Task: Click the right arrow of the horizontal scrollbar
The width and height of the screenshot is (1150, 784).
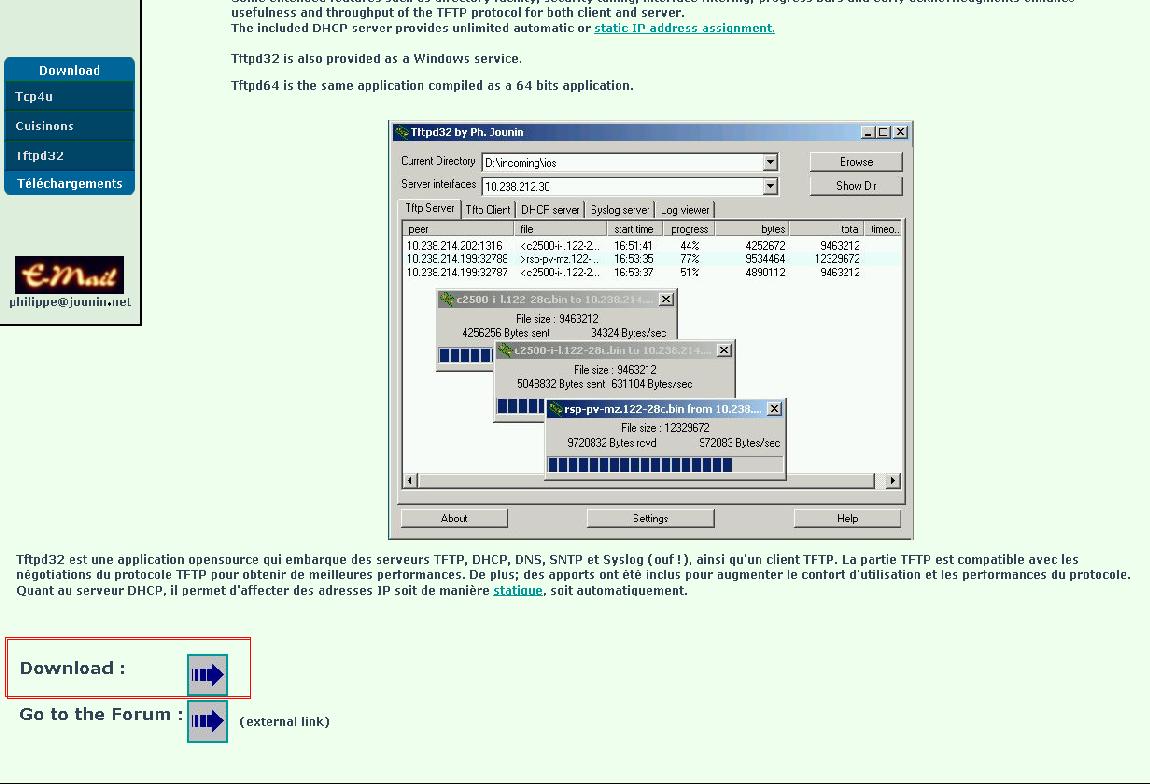Action: coord(893,480)
